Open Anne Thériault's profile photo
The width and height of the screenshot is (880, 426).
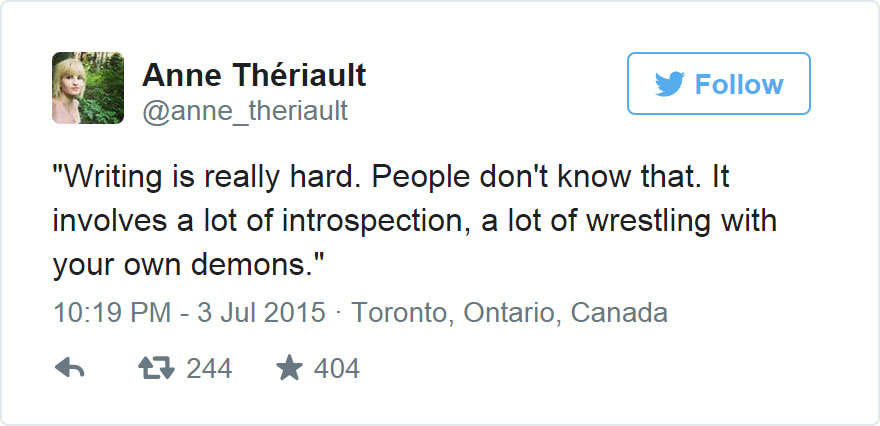pyautogui.click(x=88, y=88)
